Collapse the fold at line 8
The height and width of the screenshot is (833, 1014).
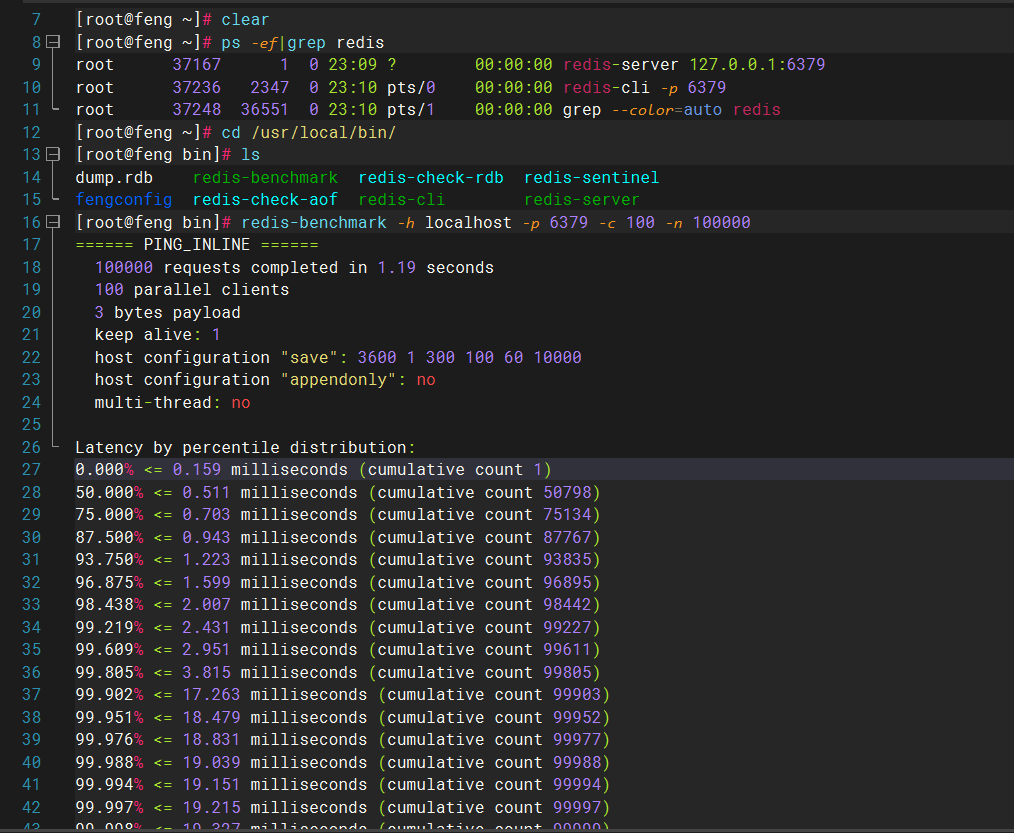point(54,42)
